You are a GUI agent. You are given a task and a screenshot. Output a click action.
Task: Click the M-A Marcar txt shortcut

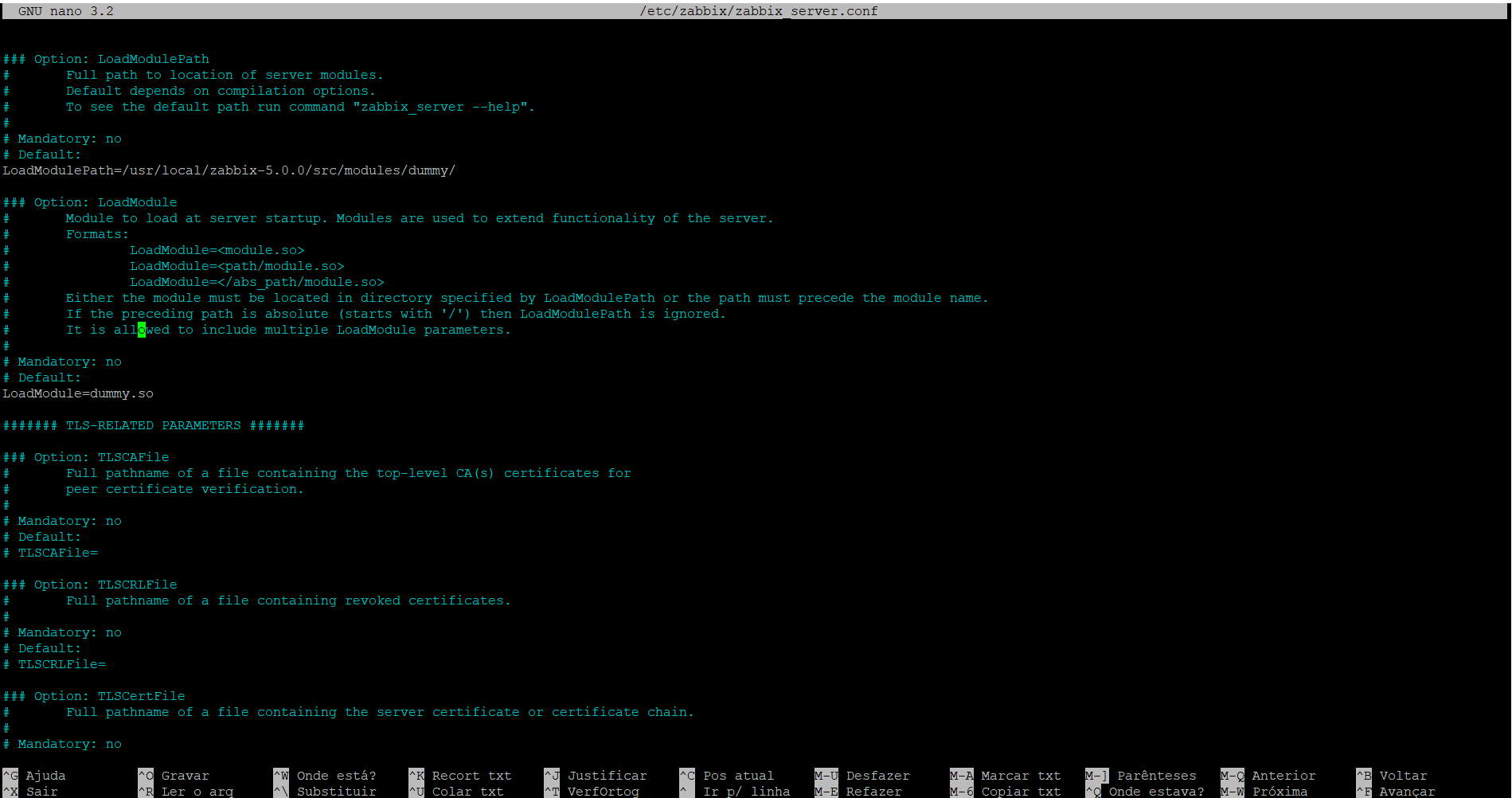1006,776
